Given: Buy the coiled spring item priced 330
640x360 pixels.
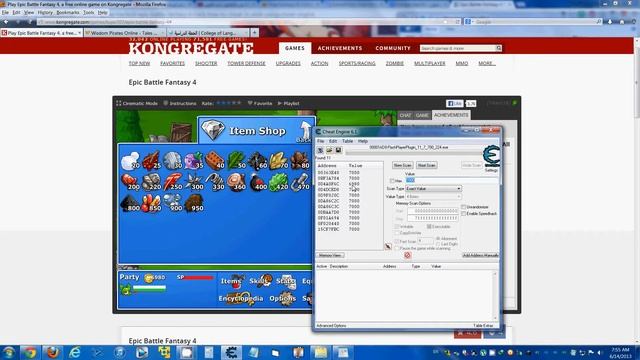Looking at the screenshot, I should point(216,182).
